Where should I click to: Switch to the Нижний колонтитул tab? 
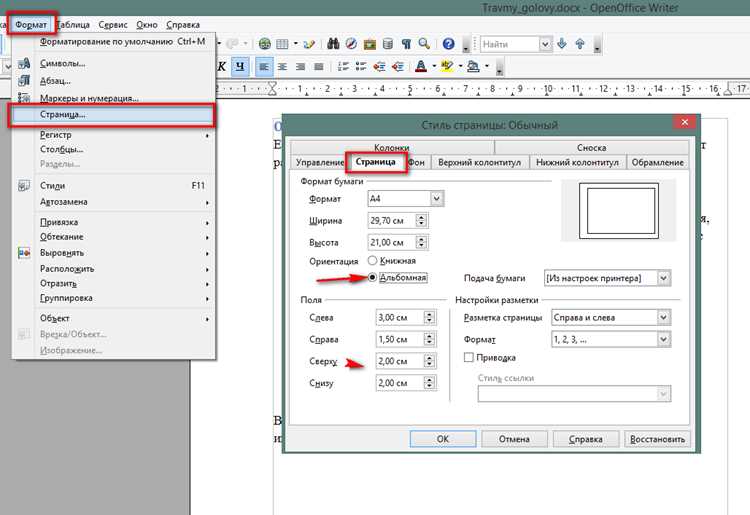click(x=577, y=162)
